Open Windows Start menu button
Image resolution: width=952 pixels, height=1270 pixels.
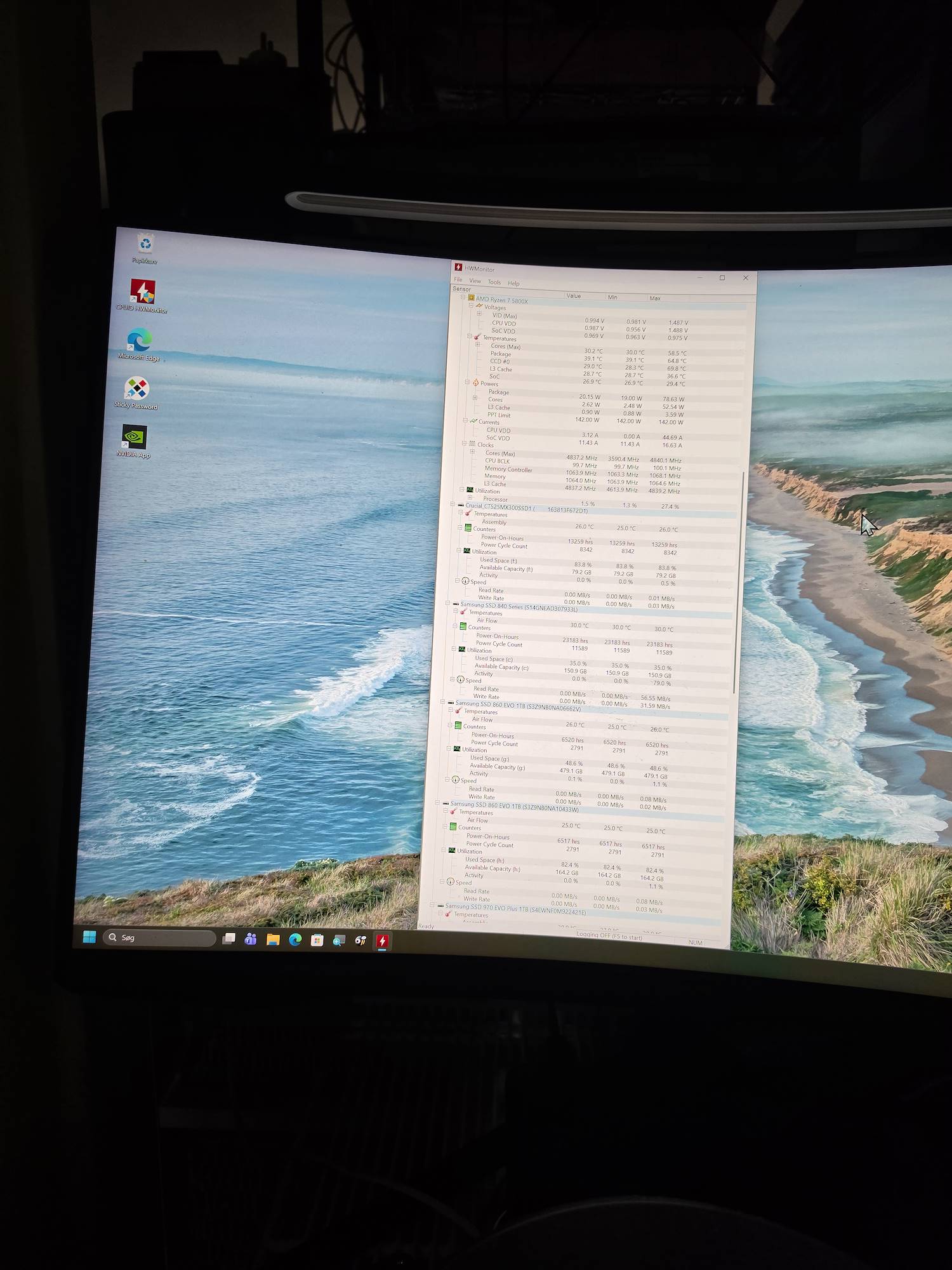coord(89,937)
